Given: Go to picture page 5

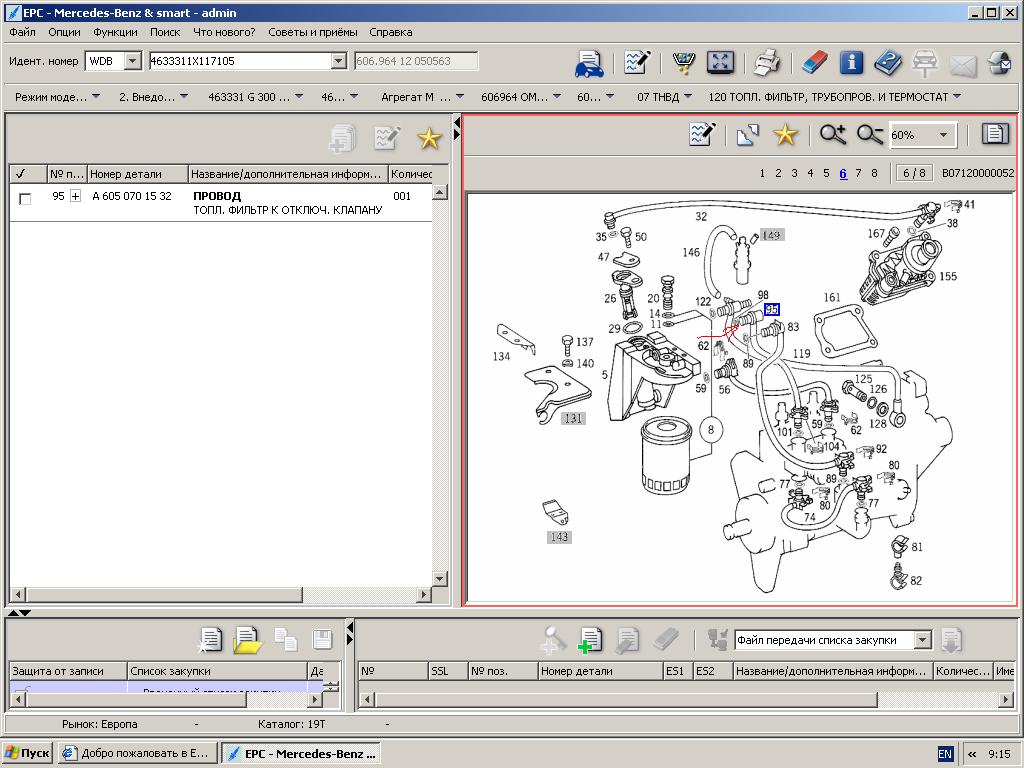Looking at the screenshot, I should click(x=826, y=173).
